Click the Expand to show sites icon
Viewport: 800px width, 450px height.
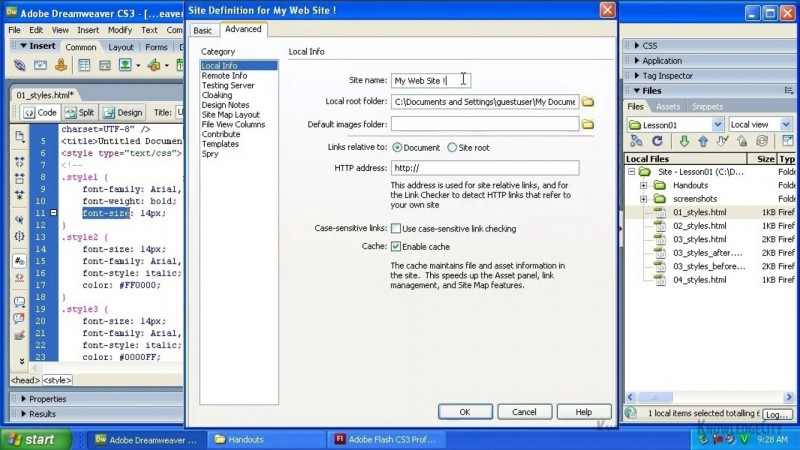[787, 141]
